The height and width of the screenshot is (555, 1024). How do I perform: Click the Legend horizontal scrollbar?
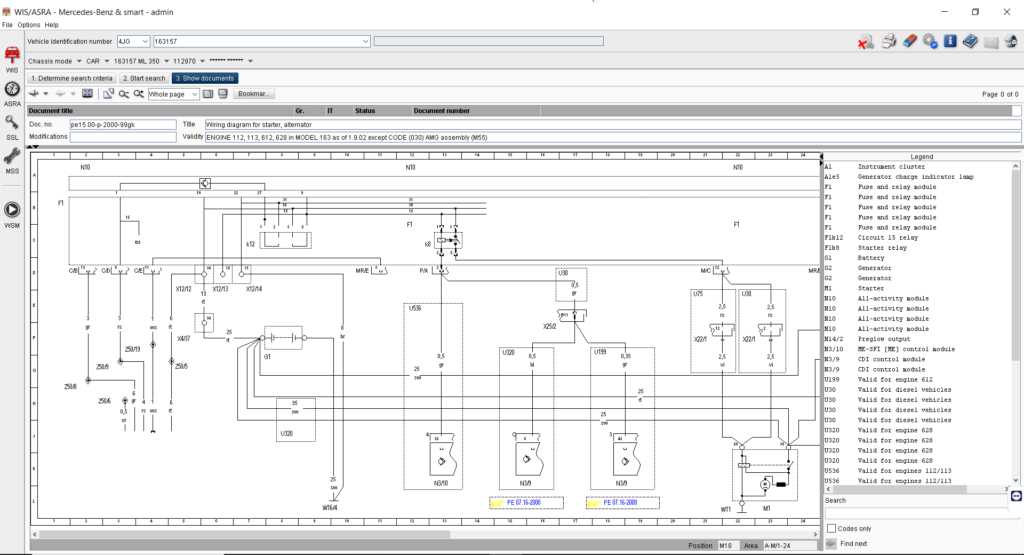click(918, 489)
